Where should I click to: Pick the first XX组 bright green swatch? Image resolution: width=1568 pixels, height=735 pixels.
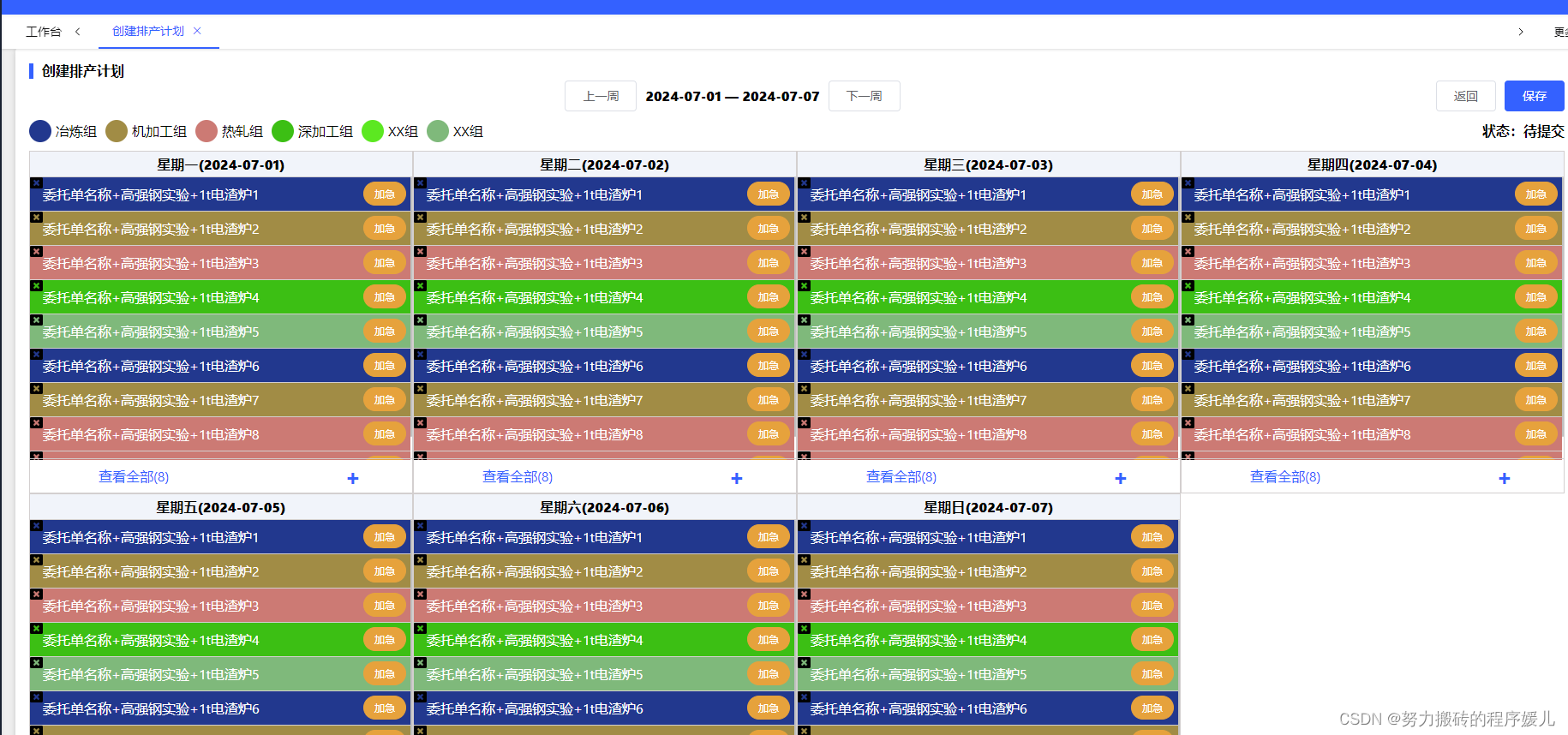coord(373,131)
